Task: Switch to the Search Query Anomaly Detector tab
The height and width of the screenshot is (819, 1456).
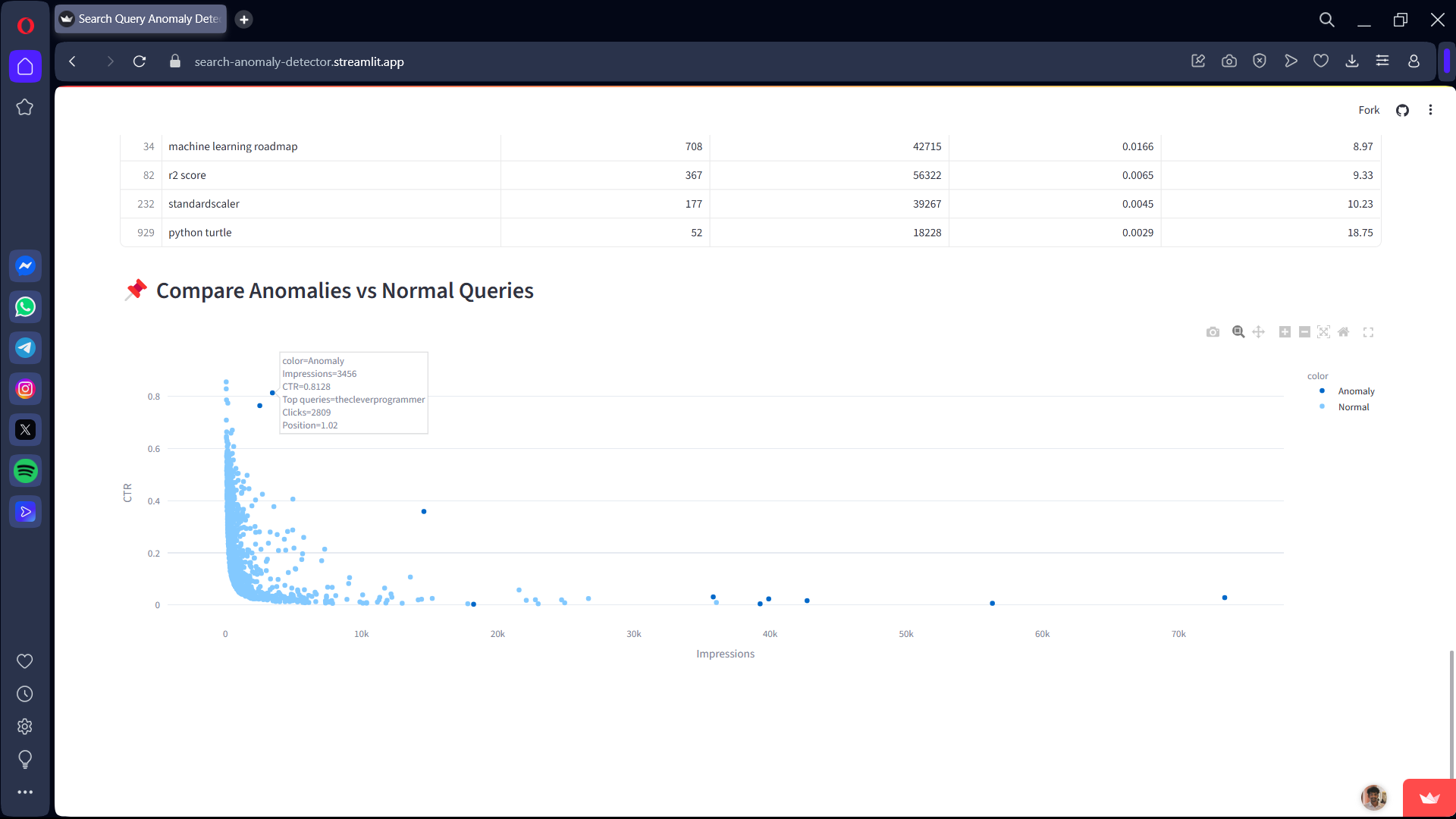Action: (x=142, y=19)
